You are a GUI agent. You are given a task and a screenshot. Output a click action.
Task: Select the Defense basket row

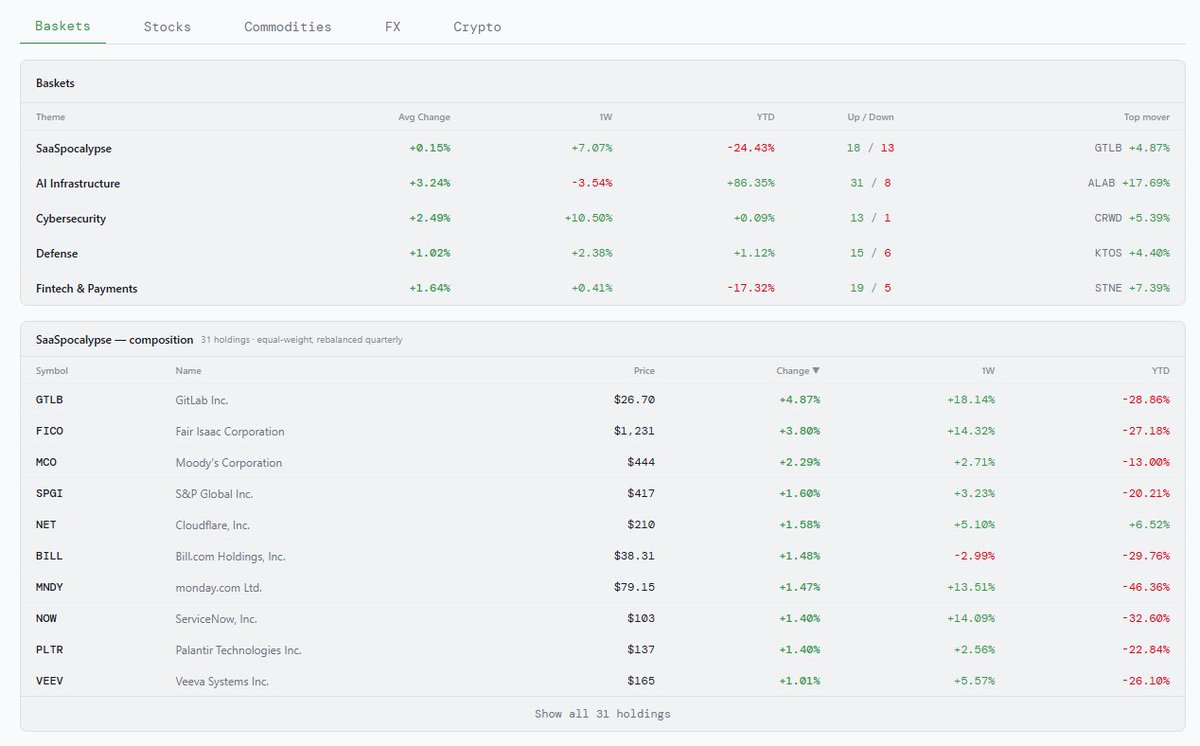(x=602, y=253)
